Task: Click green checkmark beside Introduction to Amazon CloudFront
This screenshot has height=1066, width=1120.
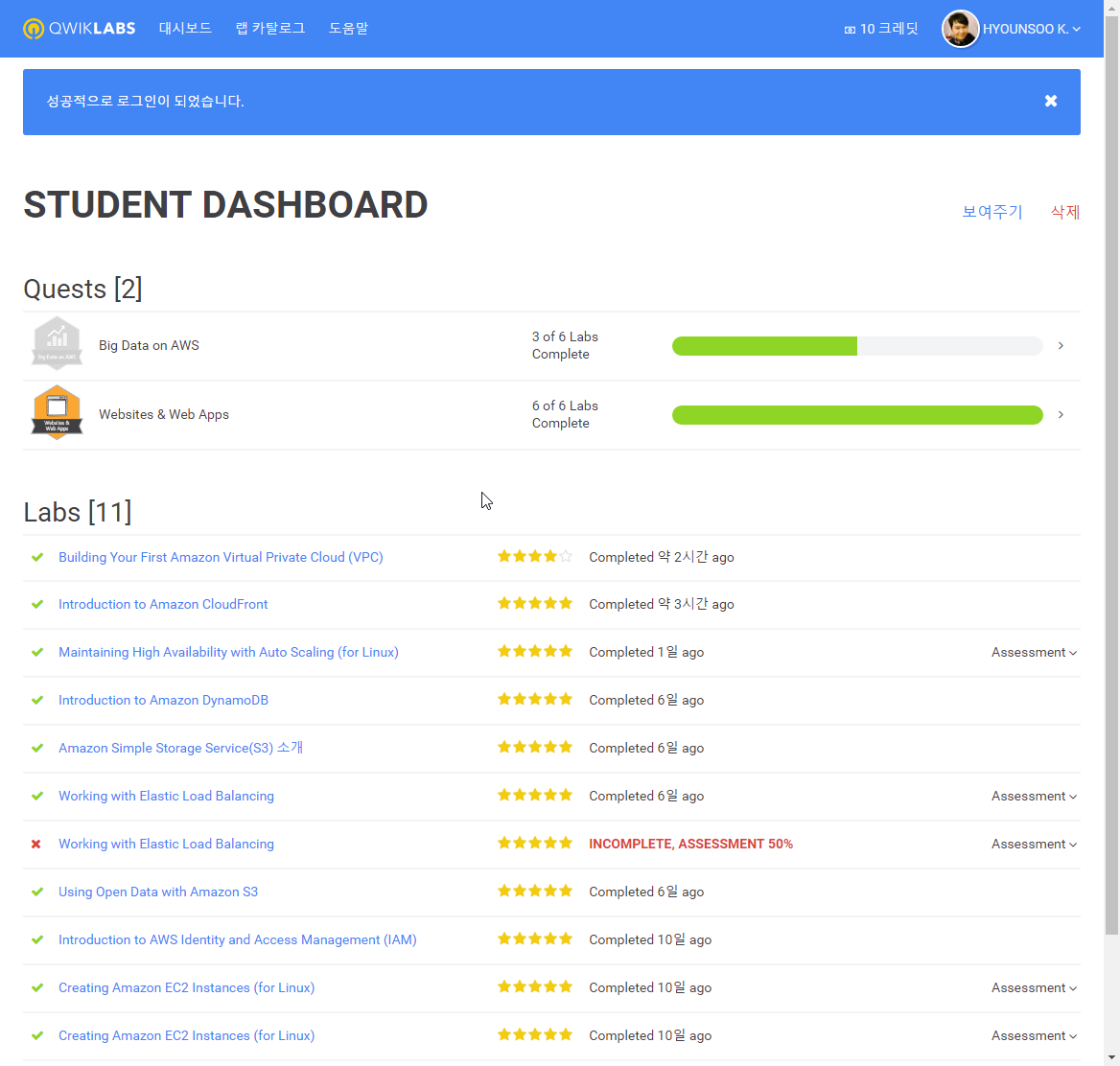Action: coord(37,605)
